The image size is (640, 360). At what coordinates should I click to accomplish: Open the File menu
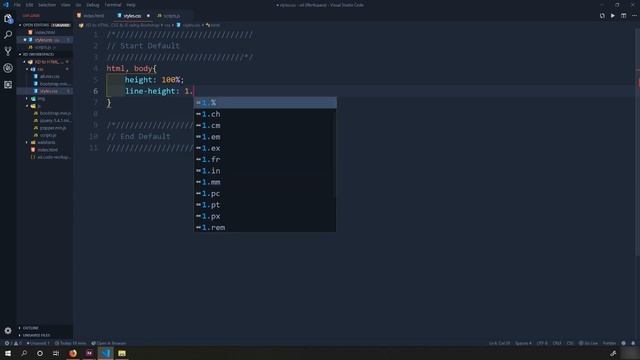pyautogui.click(x=17, y=5)
